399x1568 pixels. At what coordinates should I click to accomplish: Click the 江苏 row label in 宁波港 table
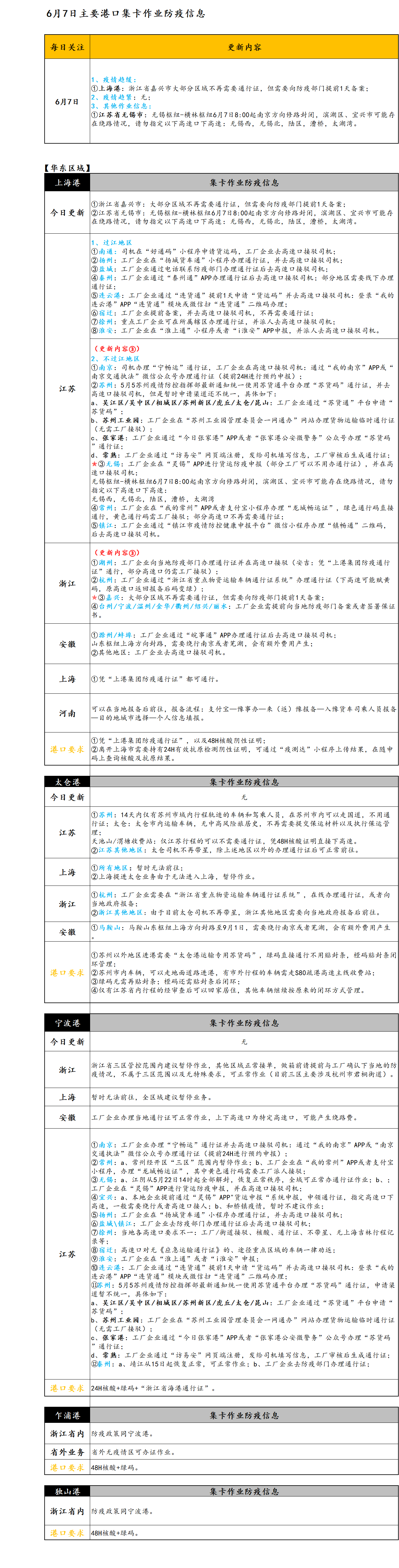point(67,1255)
